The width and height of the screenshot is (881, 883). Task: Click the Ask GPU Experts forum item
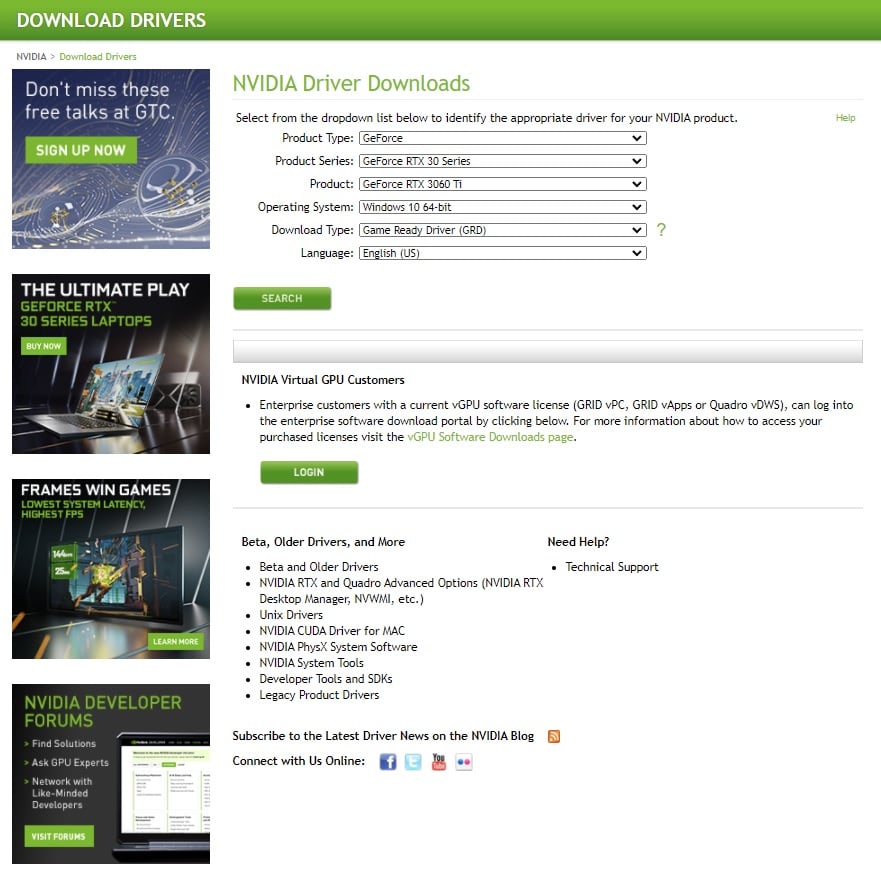click(70, 762)
